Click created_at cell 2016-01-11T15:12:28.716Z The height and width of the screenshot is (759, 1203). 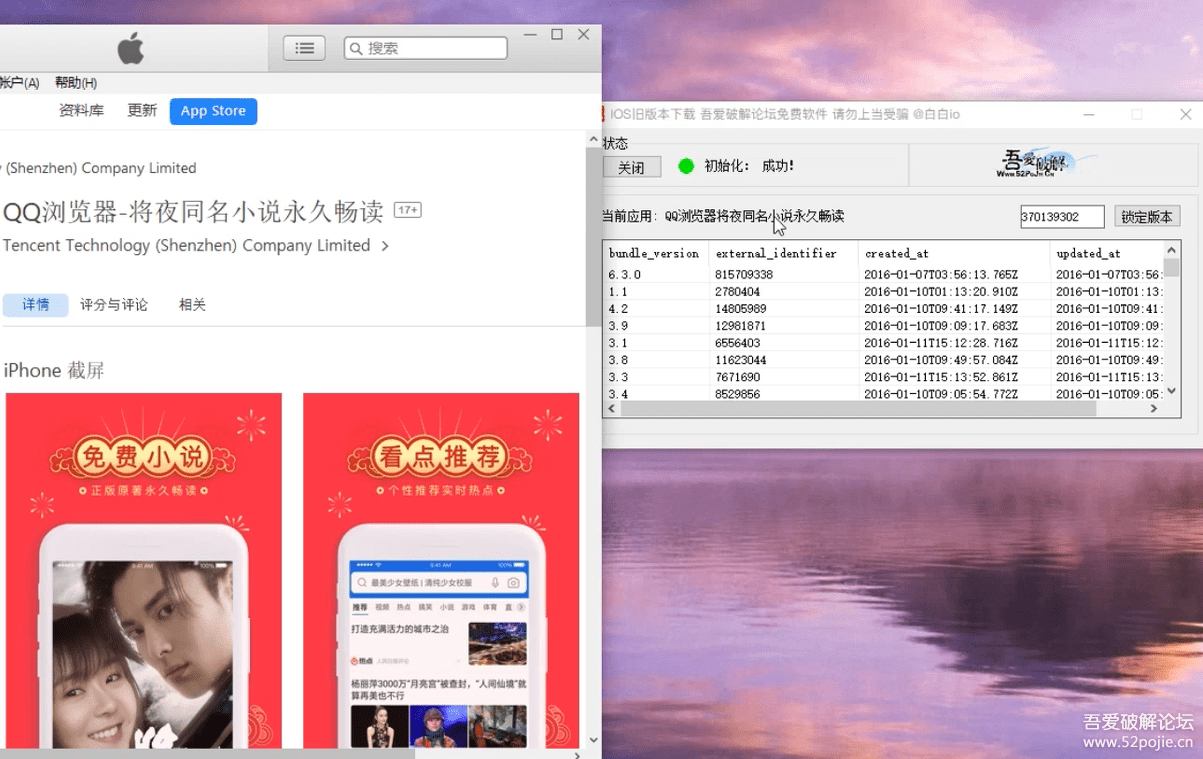click(941, 343)
